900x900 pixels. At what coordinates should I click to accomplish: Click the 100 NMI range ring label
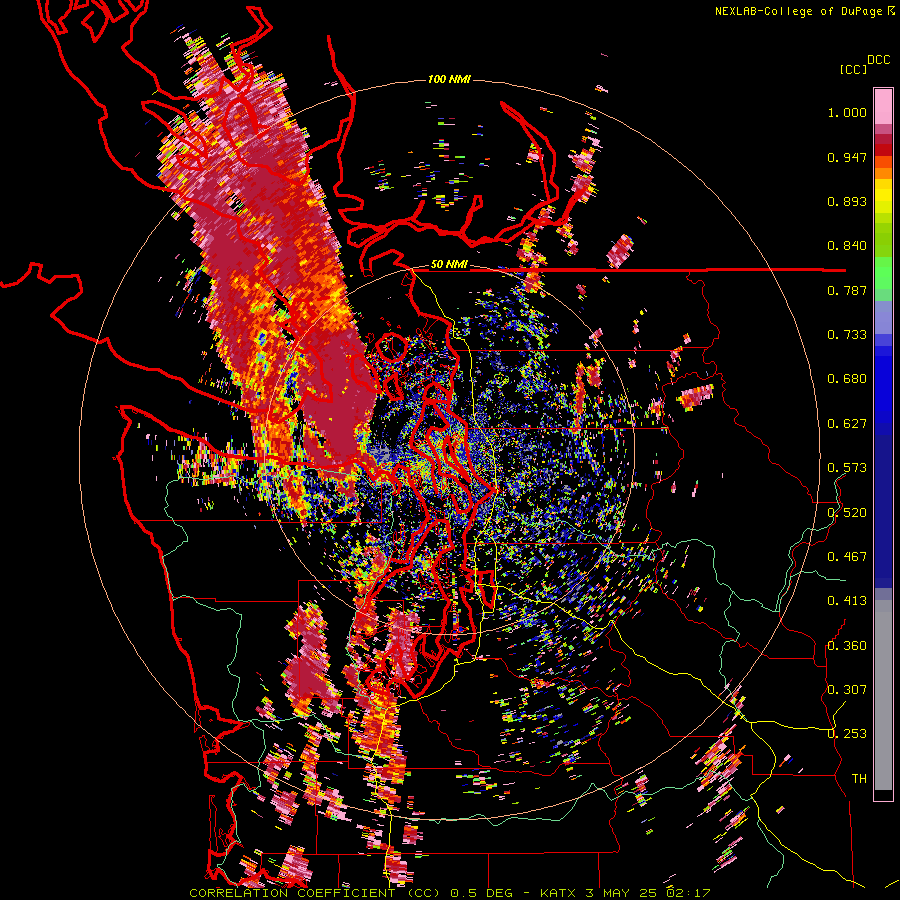pos(449,79)
